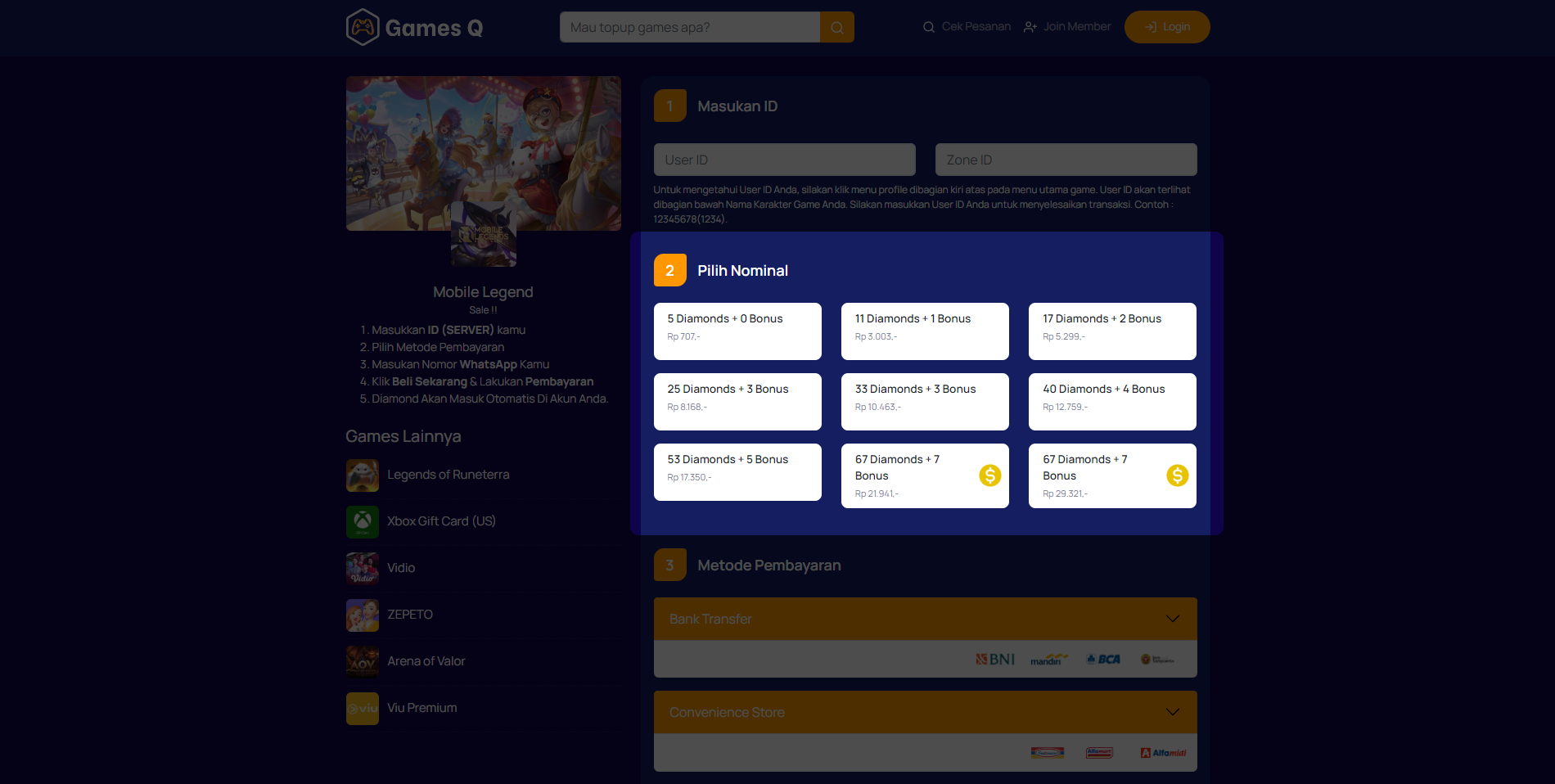Click the orange search magnifier button

(837, 27)
